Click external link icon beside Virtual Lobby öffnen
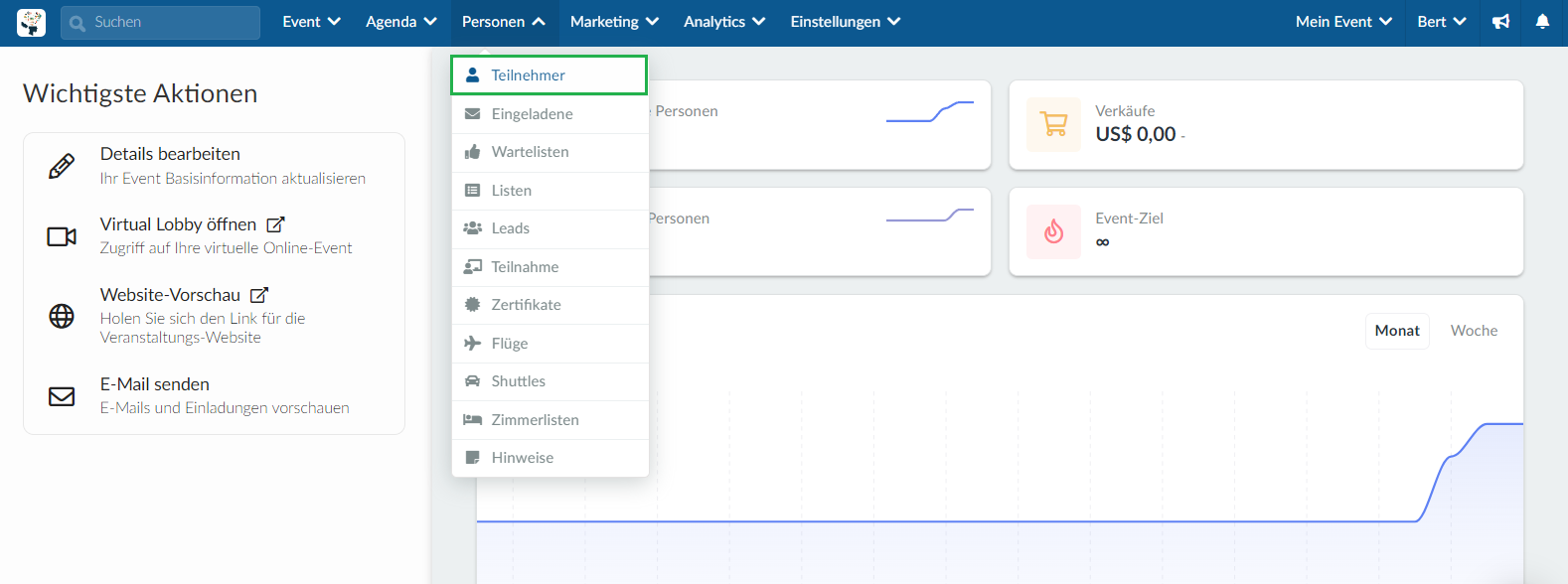 click(276, 224)
